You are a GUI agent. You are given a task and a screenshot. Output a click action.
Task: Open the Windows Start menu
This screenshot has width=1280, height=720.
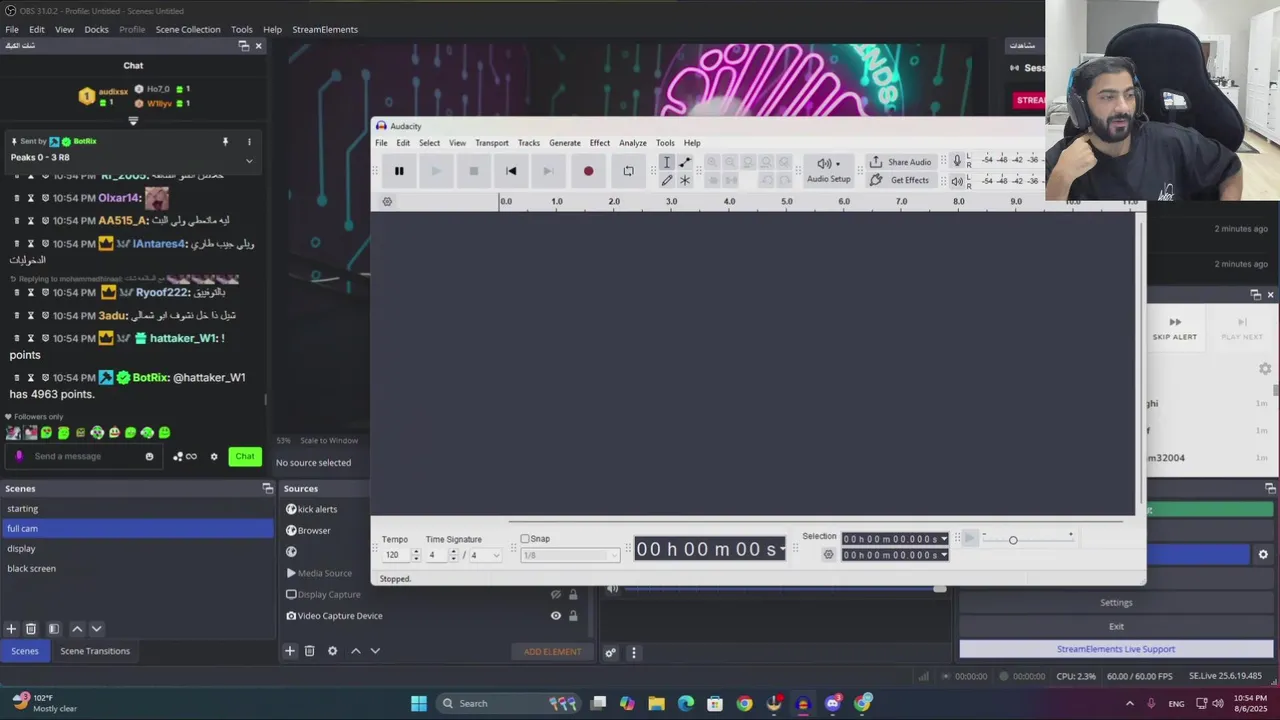419,703
